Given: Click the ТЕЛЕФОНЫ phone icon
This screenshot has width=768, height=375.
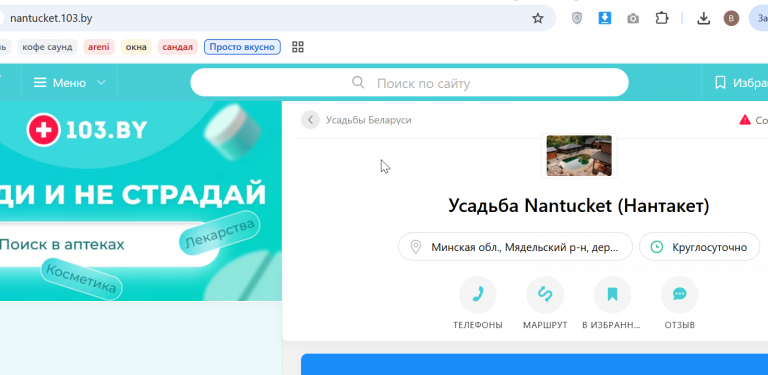Looking at the screenshot, I should point(478,294).
